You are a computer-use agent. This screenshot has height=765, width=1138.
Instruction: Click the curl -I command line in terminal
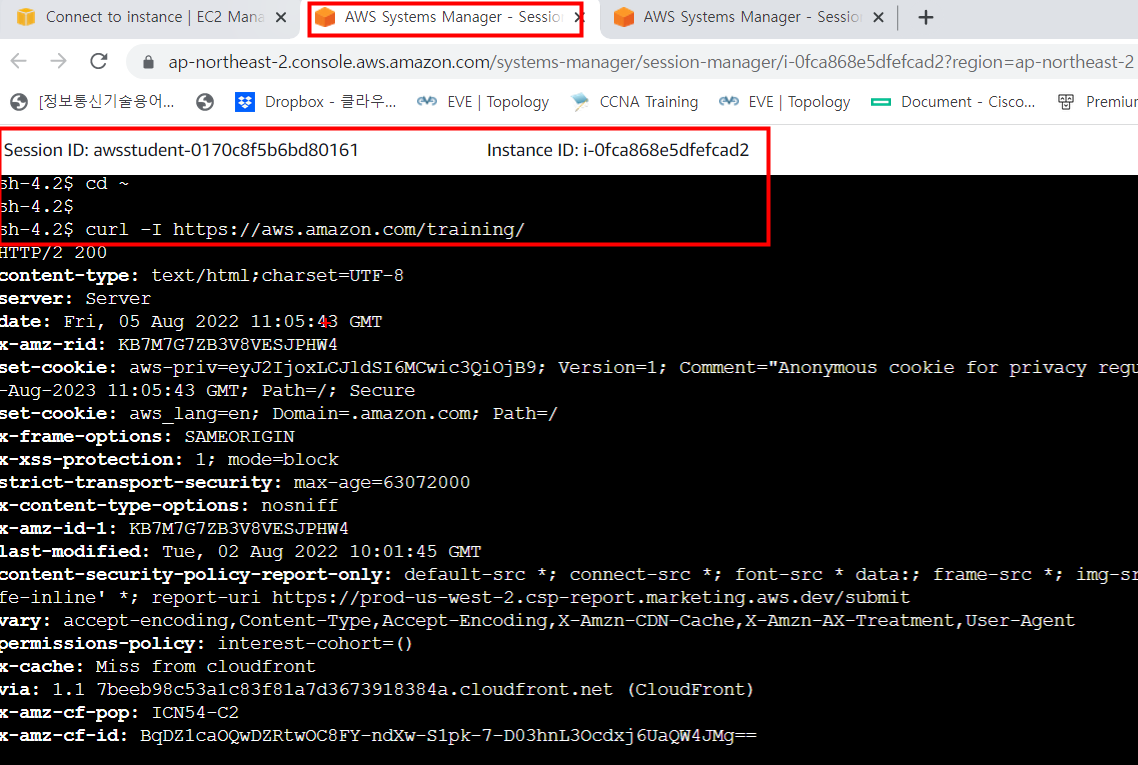[x=262, y=229]
